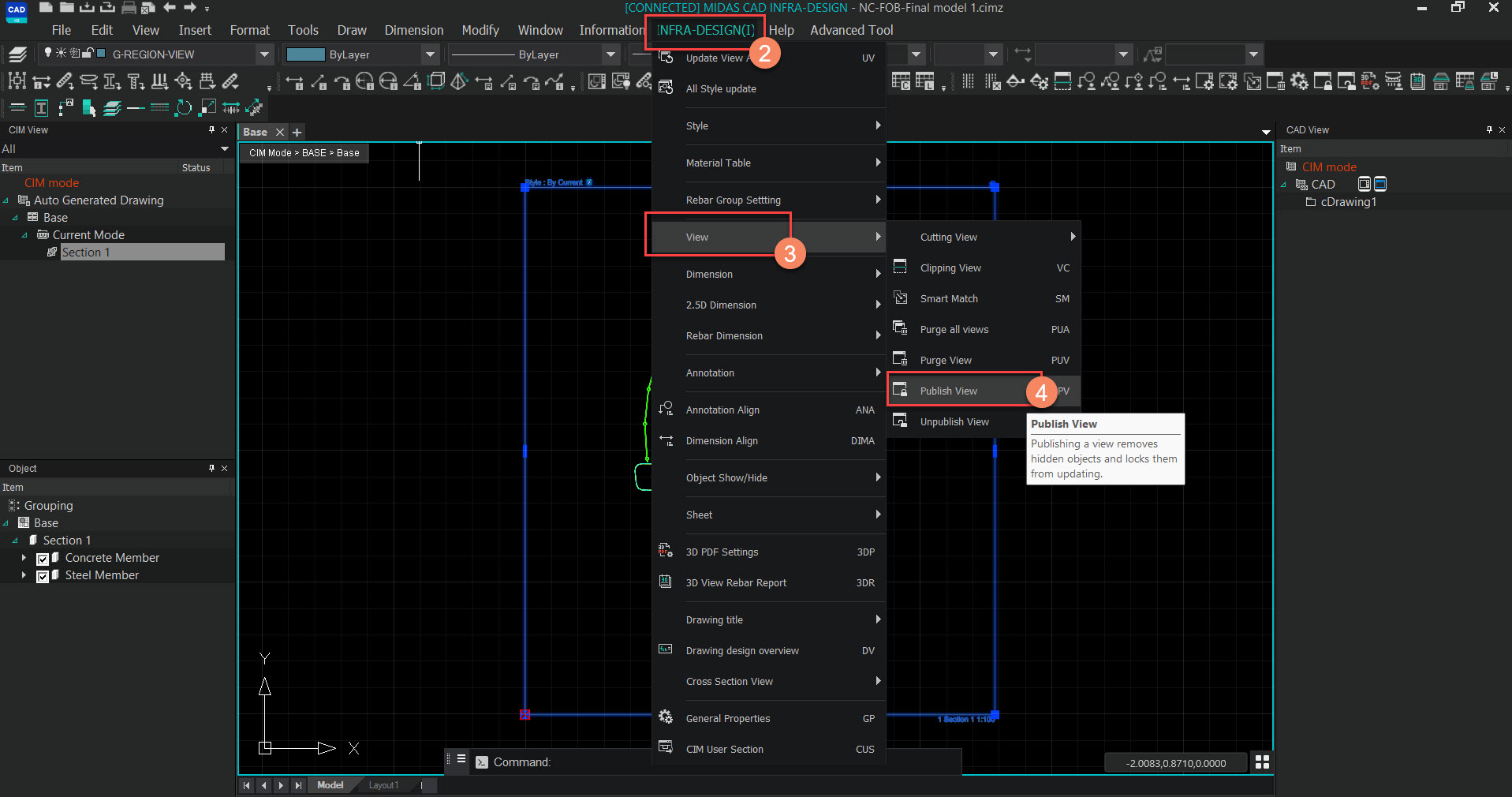1512x797 pixels.
Task: Collapse the CAD node in CAD View
Action: point(1283,185)
